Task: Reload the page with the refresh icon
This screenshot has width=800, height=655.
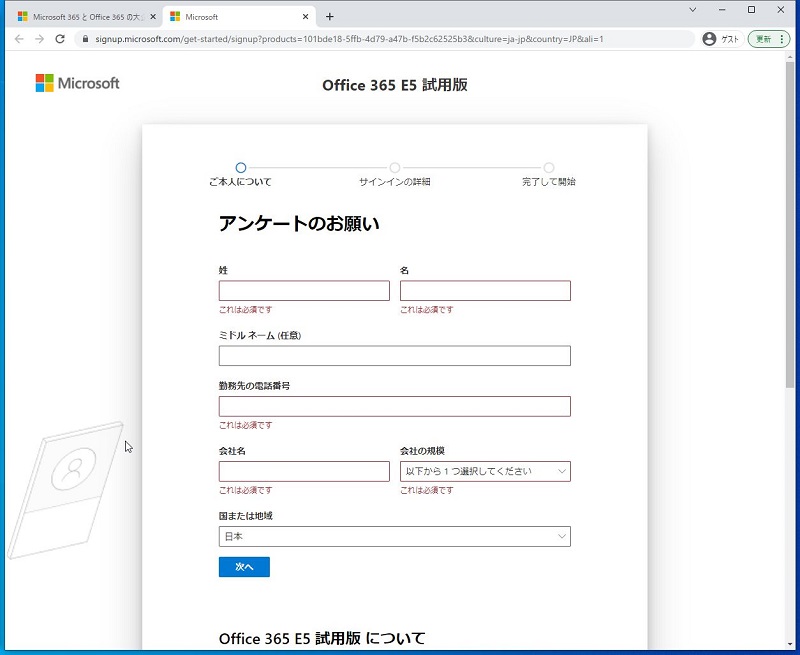Action: point(60,39)
